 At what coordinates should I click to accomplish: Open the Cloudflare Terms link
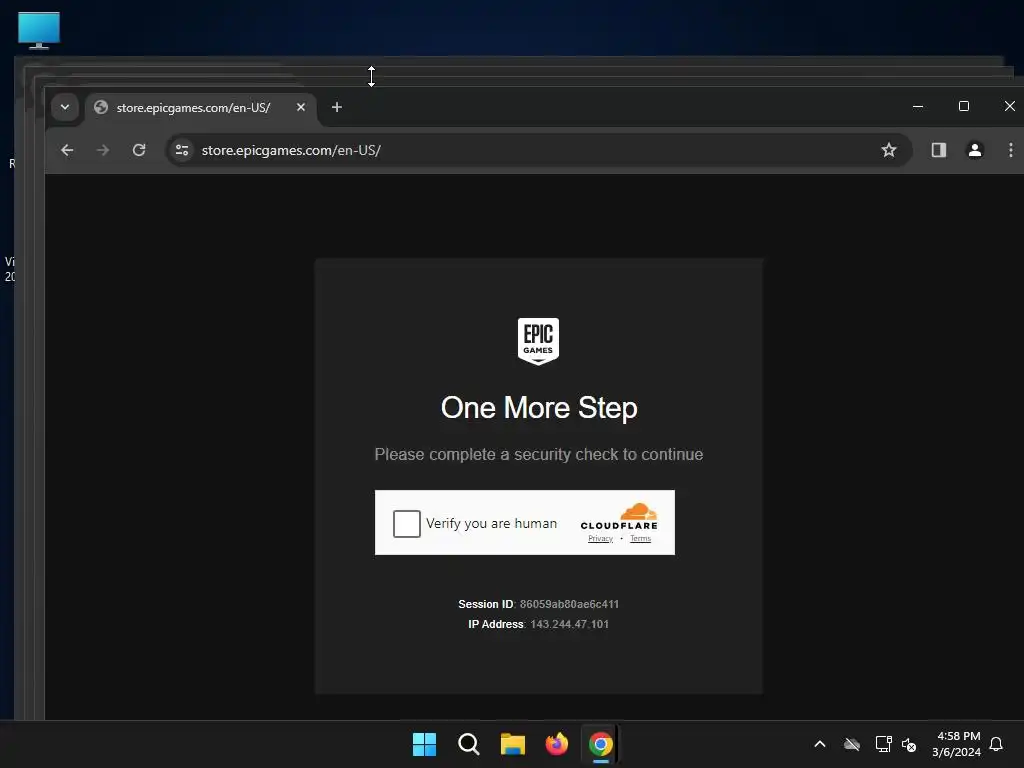click(x=640, y=539)
